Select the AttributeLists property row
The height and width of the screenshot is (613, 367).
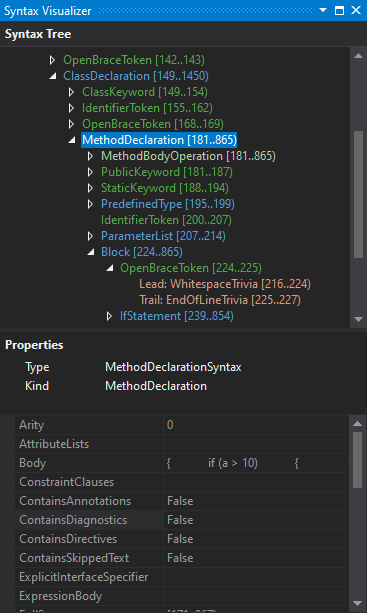[181, 444]
